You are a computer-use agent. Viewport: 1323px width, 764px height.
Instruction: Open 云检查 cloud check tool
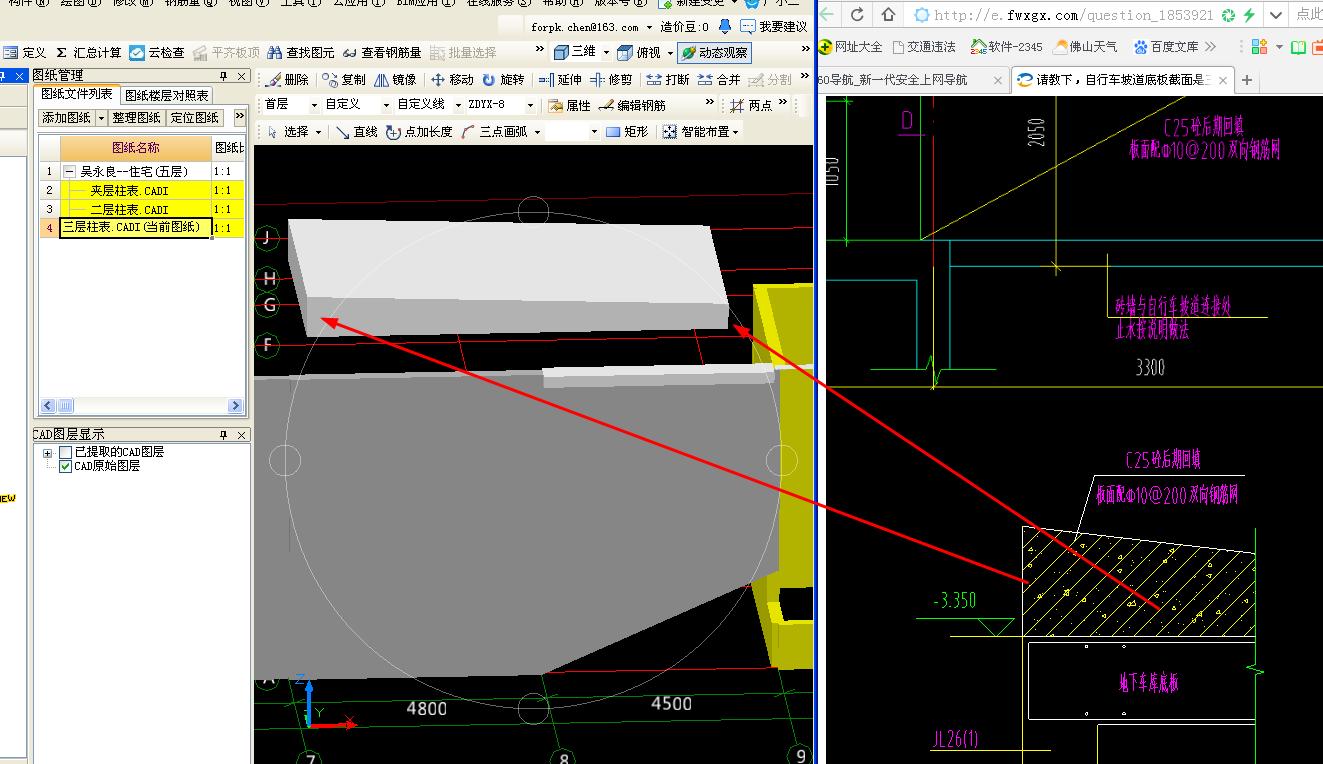point(157,53)
